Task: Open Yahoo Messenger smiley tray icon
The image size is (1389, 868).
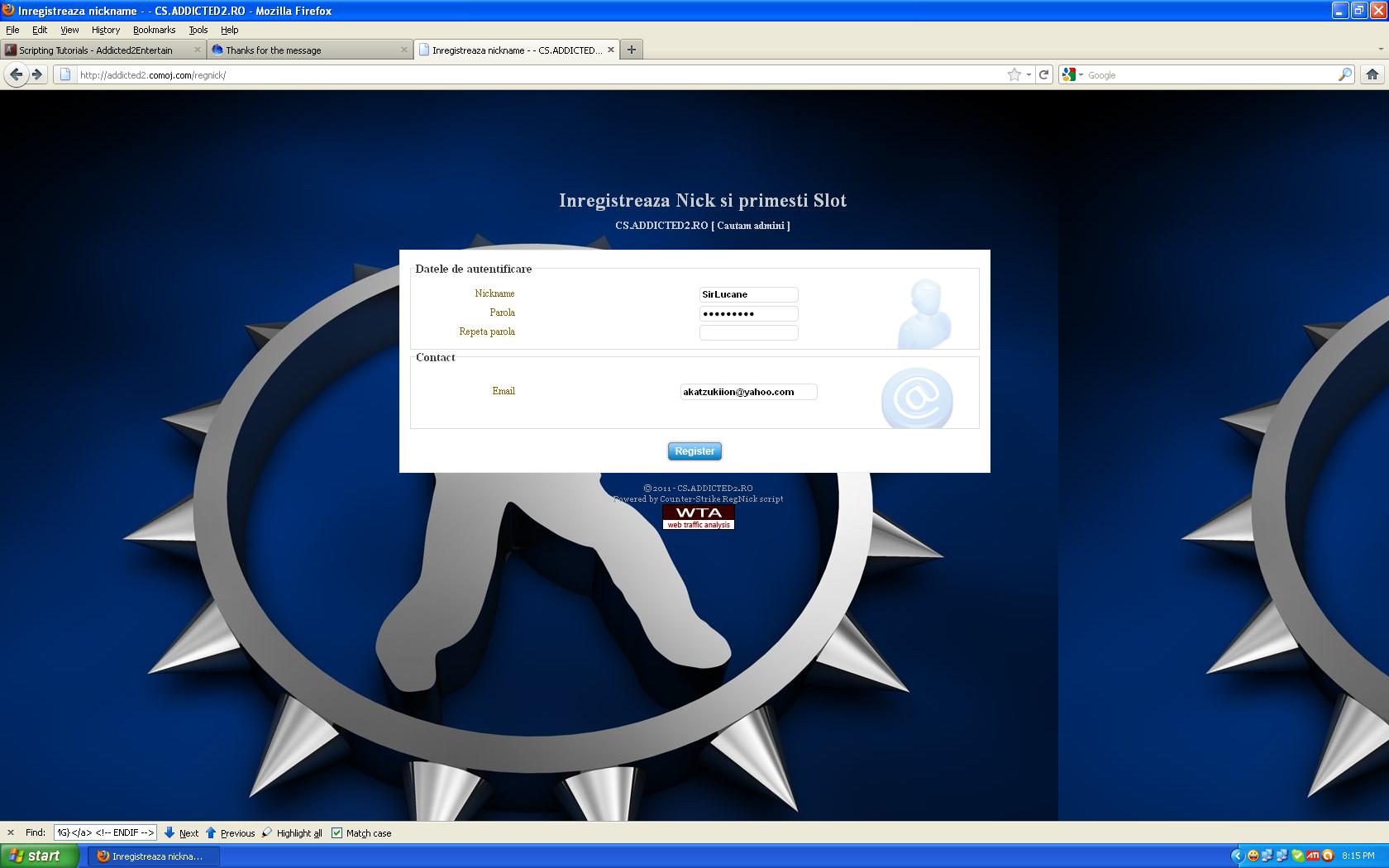Action: (x=1253, y=856)
